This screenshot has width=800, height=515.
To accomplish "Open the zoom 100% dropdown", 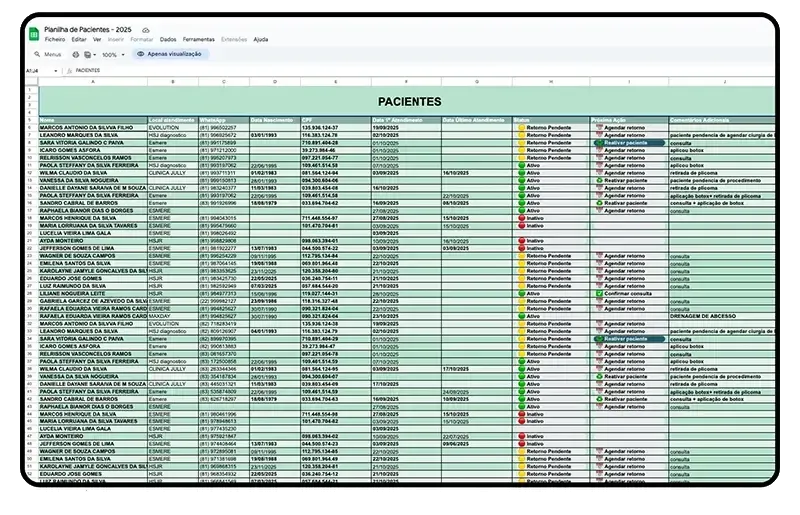I will click(x=113, y=55).
